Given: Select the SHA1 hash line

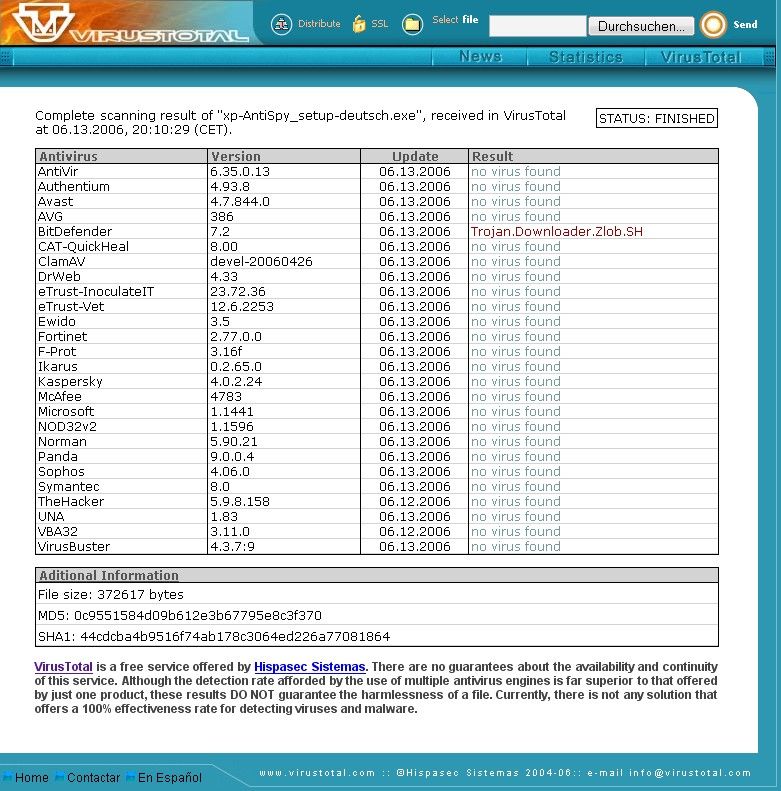Looking at the screenshot, I should (x=214, y=637).
